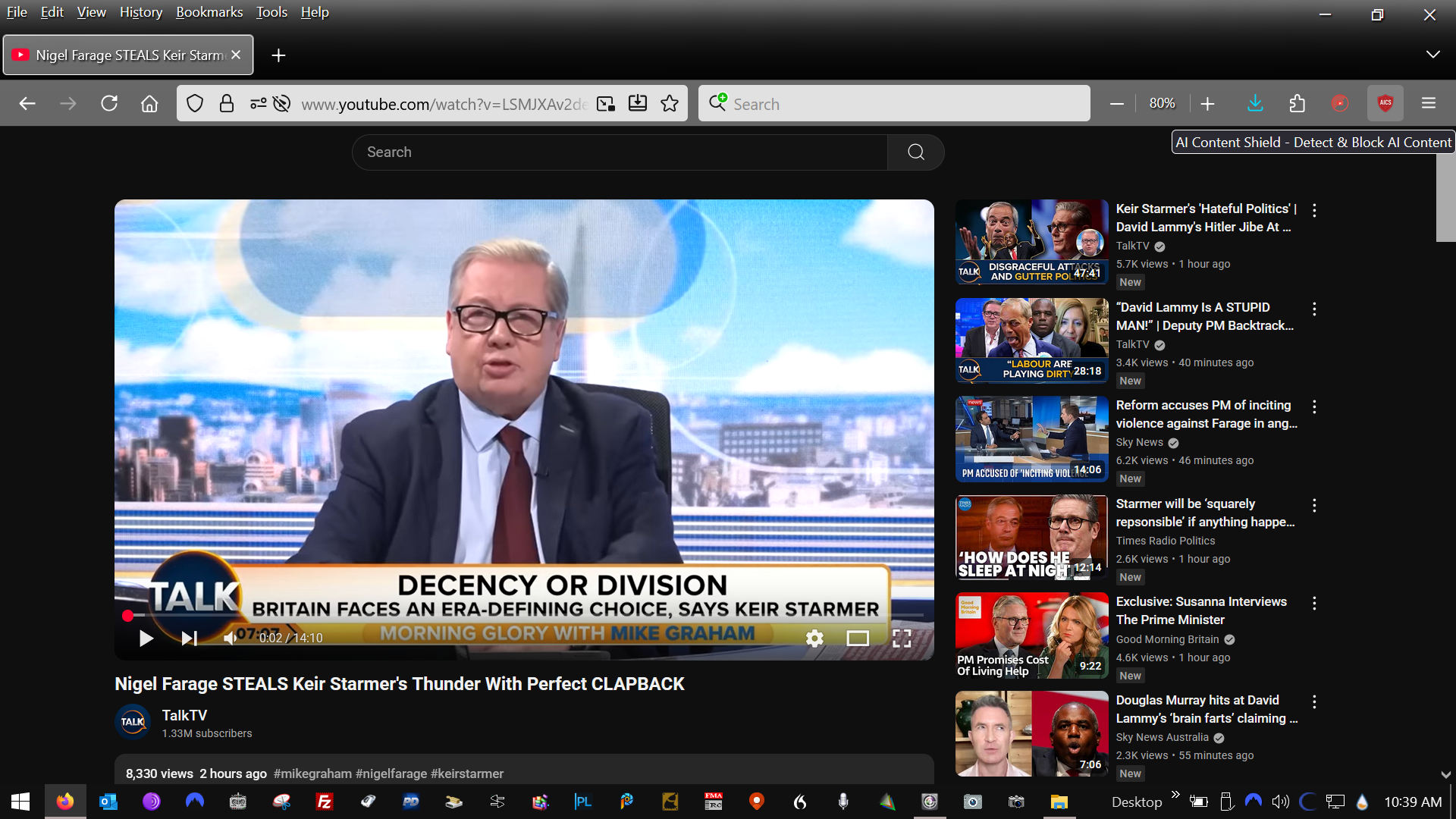Image resolution: width=1456 pixels, height=819 pixels.
Task: Open the video settings gear
Action: [x=814, y=639]
